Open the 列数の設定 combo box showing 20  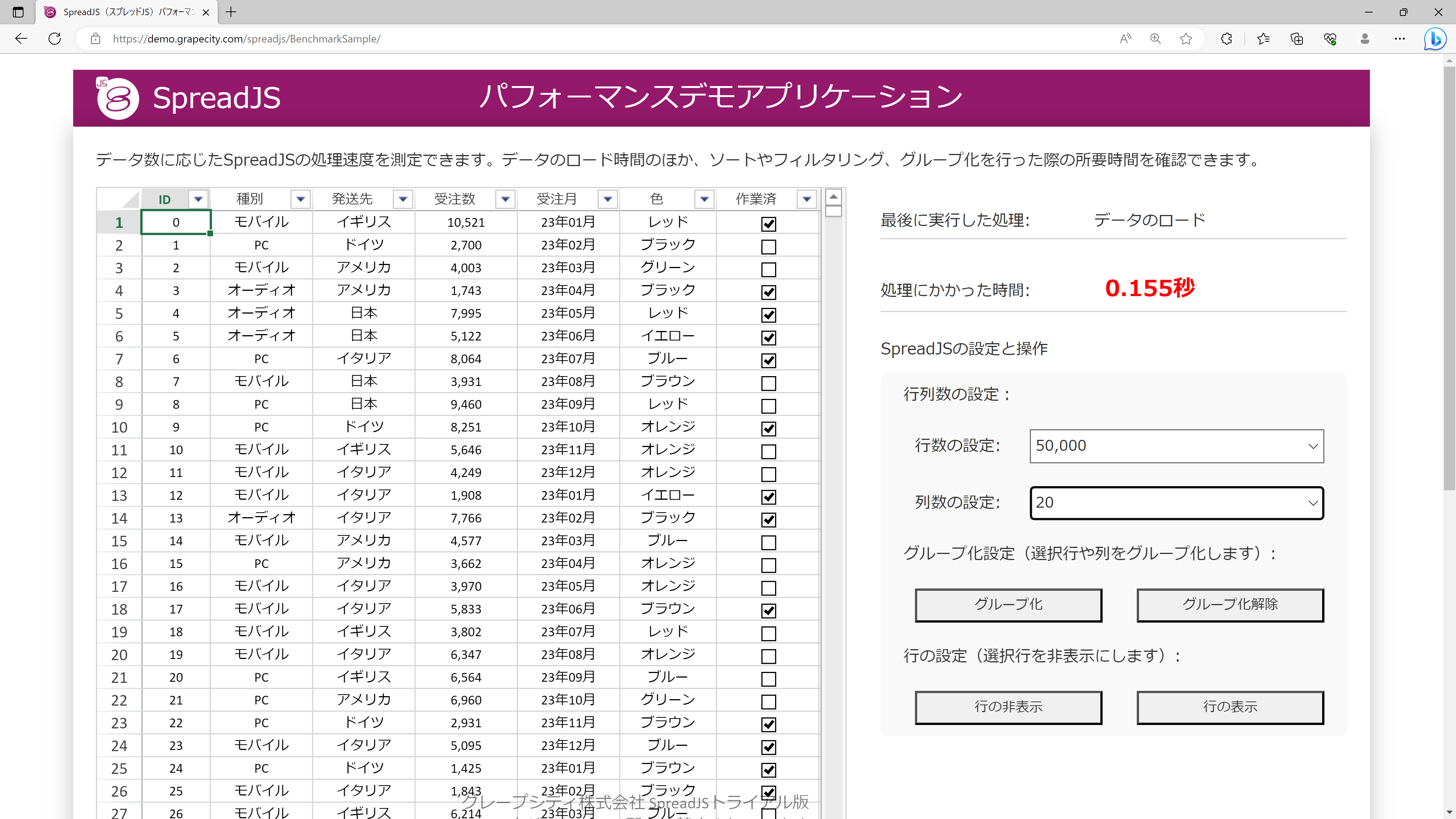coord(1177,503)
